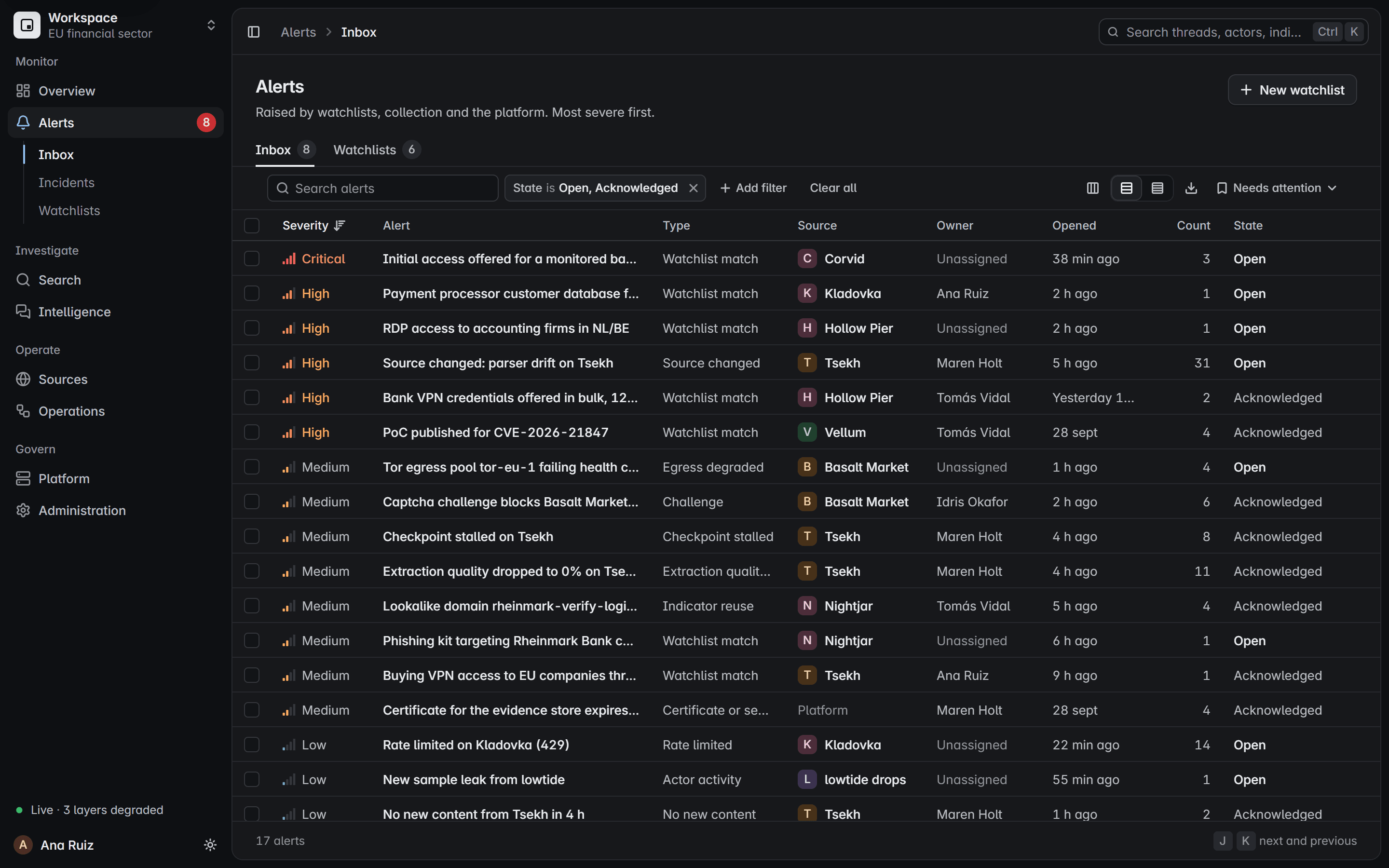The image size is (1389, 868).
Task: Go to Sources in sidebar
Action: [115, 379]
